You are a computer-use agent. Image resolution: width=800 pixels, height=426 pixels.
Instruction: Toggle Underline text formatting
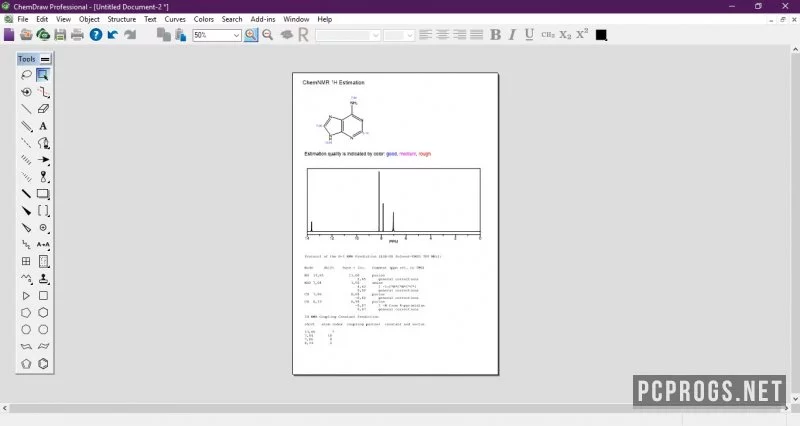click(529, 35)
